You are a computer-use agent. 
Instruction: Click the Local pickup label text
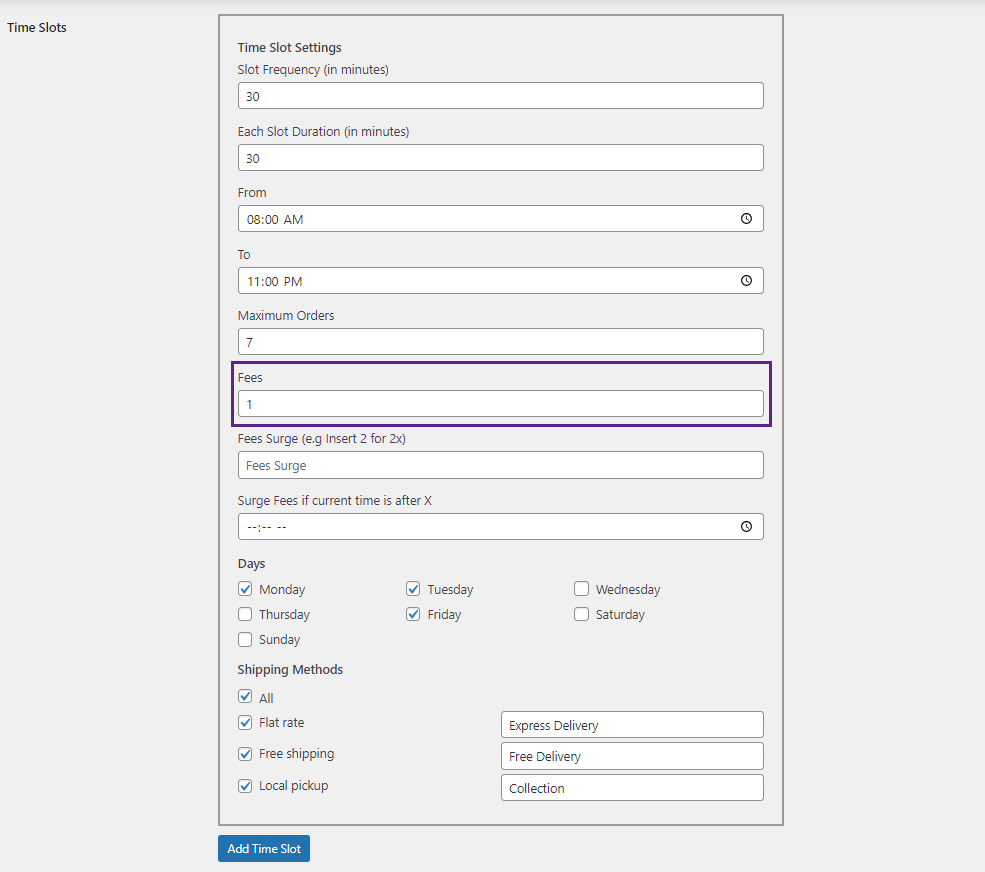[x=293, y=786]
